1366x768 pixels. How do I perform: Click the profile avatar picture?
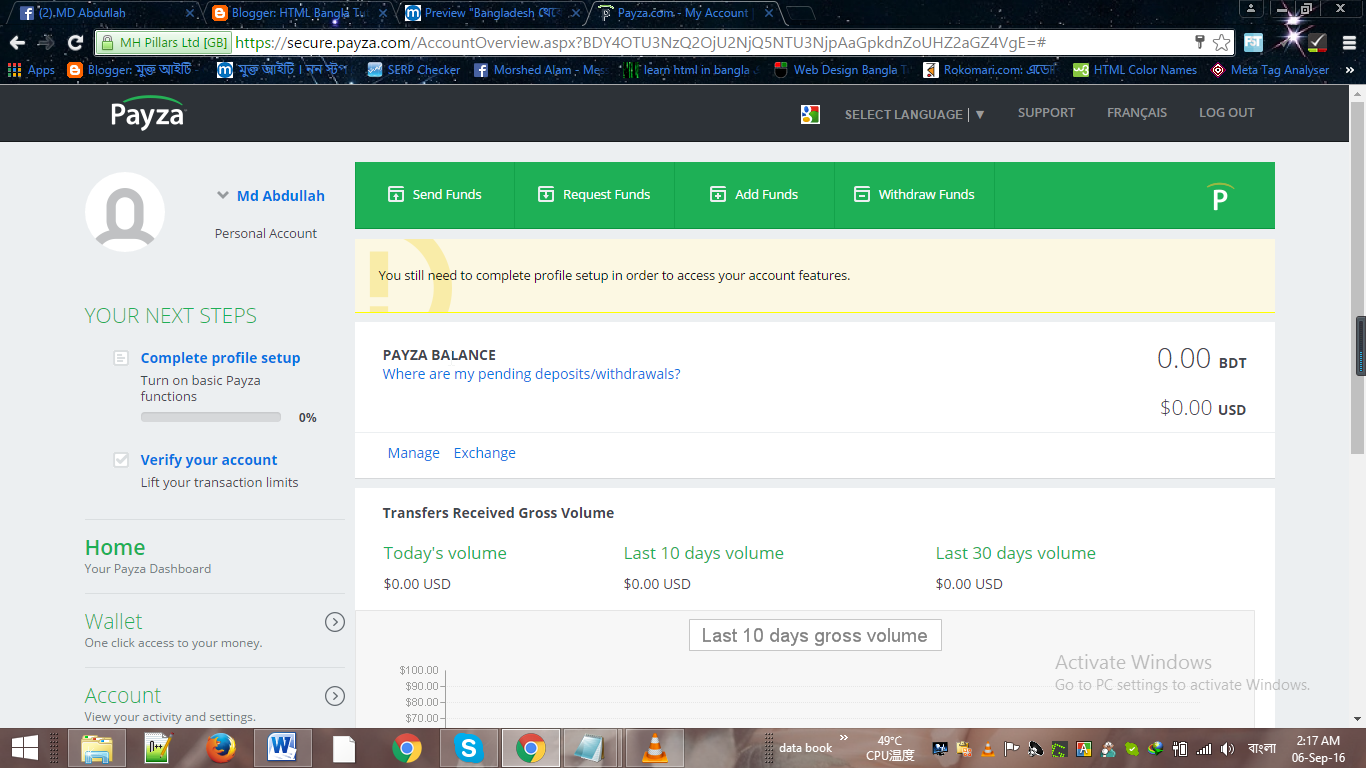tap(125, 212)
